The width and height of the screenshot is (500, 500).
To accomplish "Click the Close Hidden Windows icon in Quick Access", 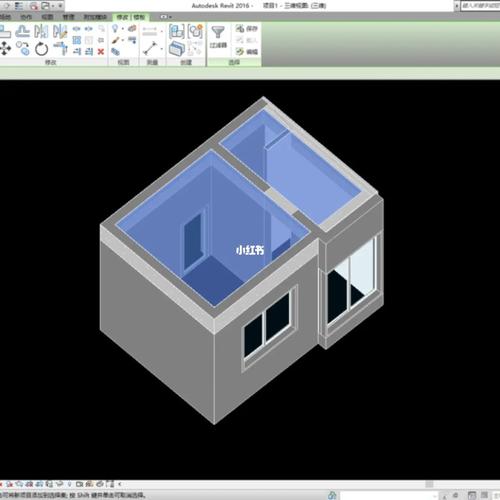I will (x=34, y=6).
